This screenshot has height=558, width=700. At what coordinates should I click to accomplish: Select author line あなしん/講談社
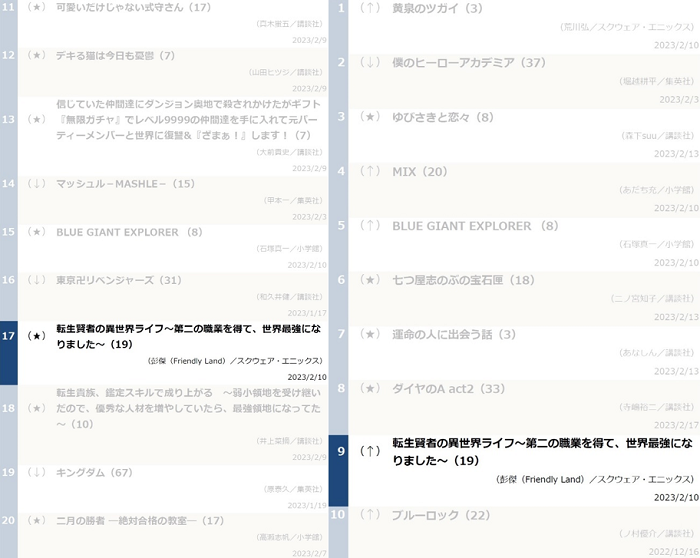656,354
